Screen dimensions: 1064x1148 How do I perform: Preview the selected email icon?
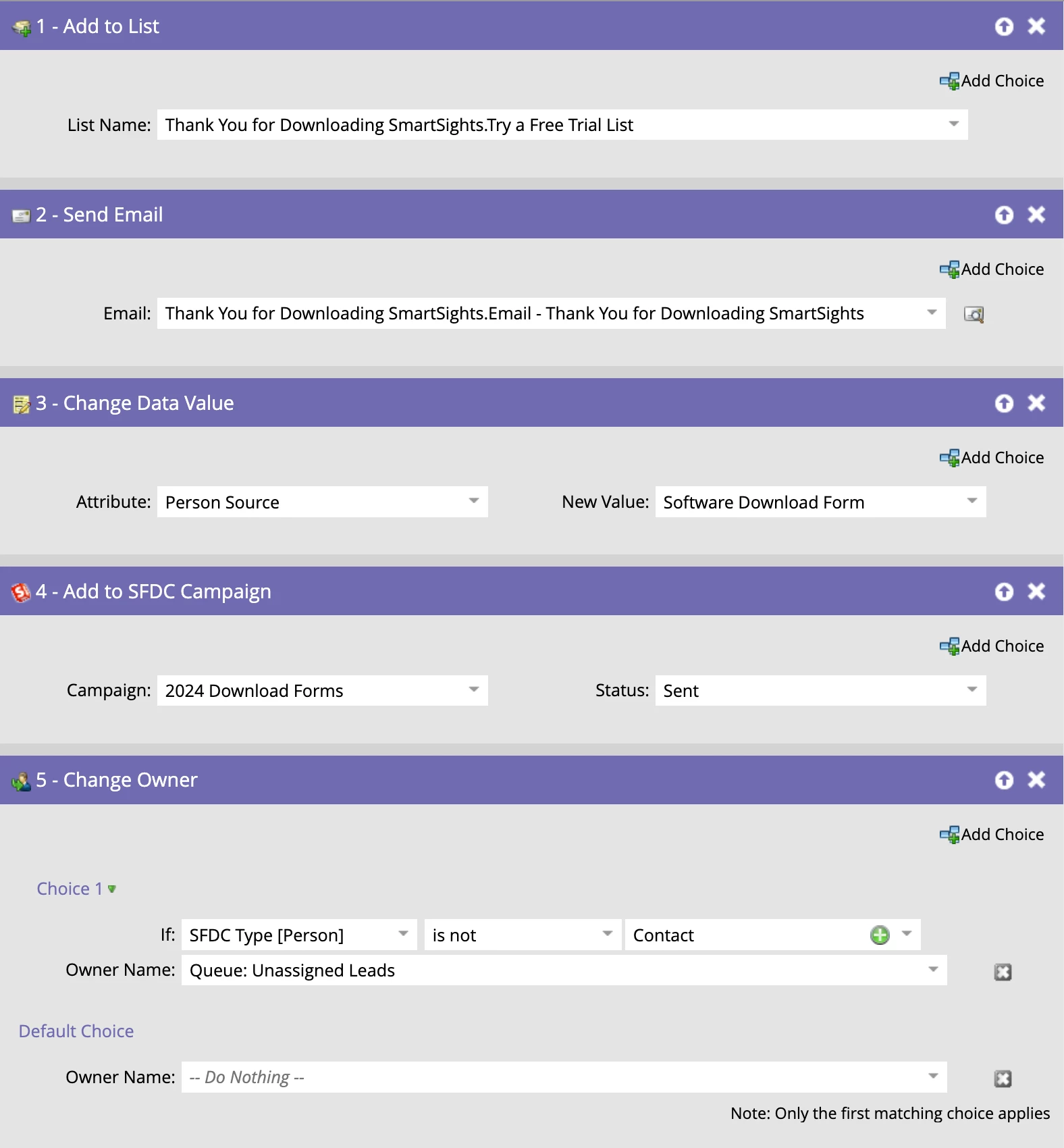pos(974,314)
